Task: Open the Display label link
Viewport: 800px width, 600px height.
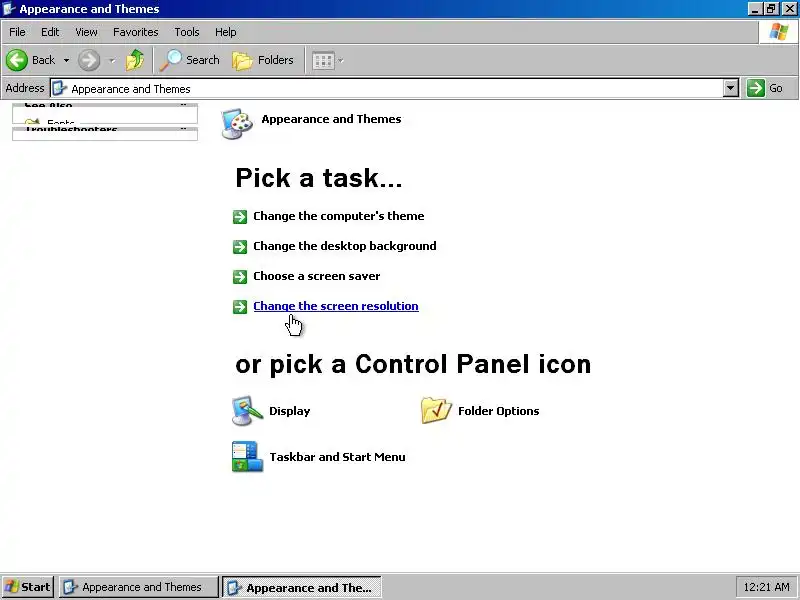Action: point(290,411)
